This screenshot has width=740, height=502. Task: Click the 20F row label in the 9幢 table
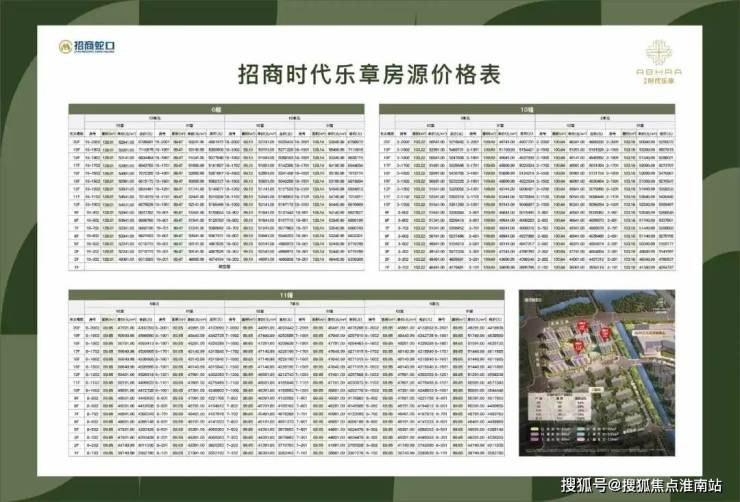coord(76,142)
